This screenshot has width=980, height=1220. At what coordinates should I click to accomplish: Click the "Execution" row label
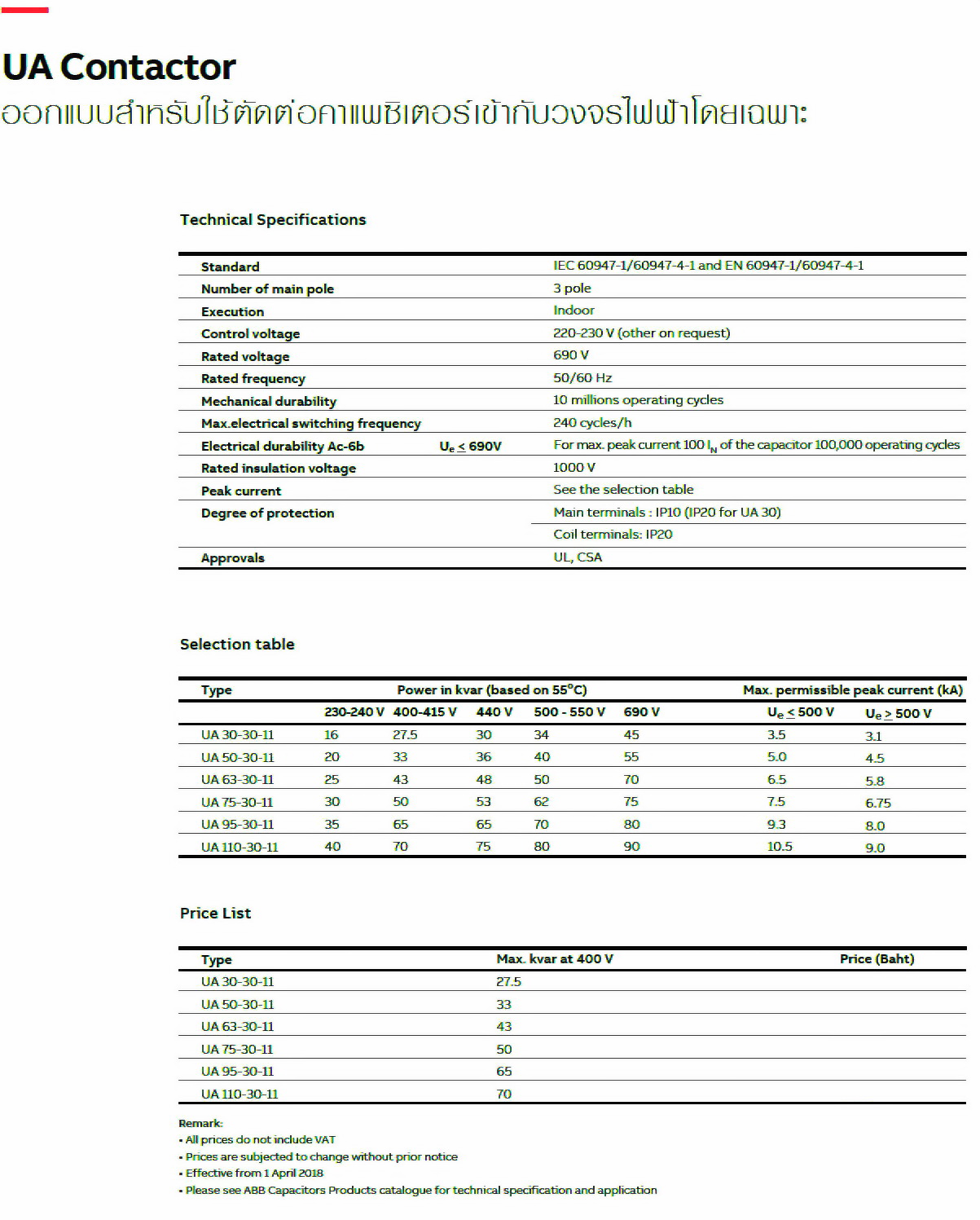(x=232, y=311)
